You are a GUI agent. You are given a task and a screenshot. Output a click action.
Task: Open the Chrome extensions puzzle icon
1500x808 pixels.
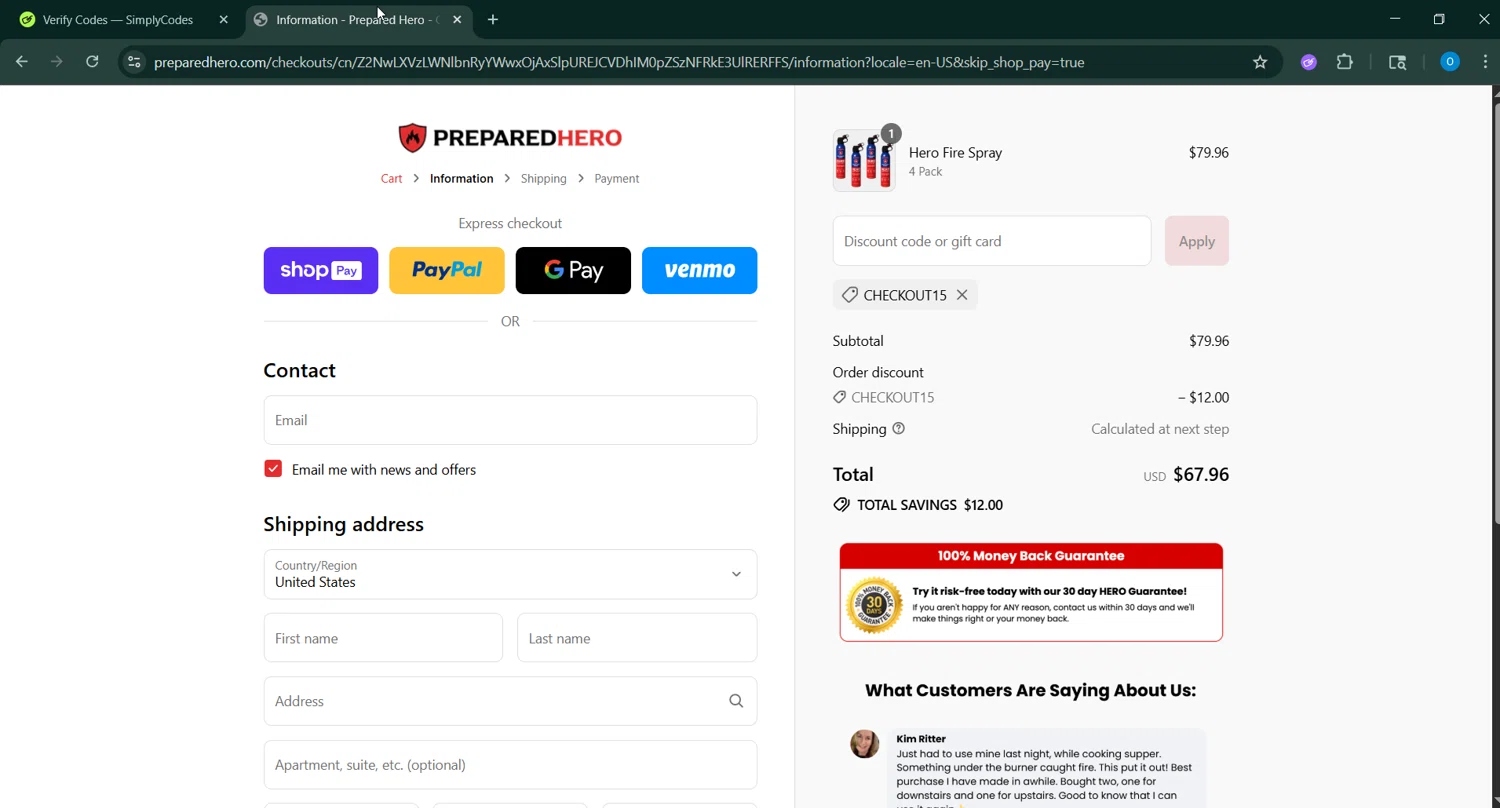[1345, 62]
